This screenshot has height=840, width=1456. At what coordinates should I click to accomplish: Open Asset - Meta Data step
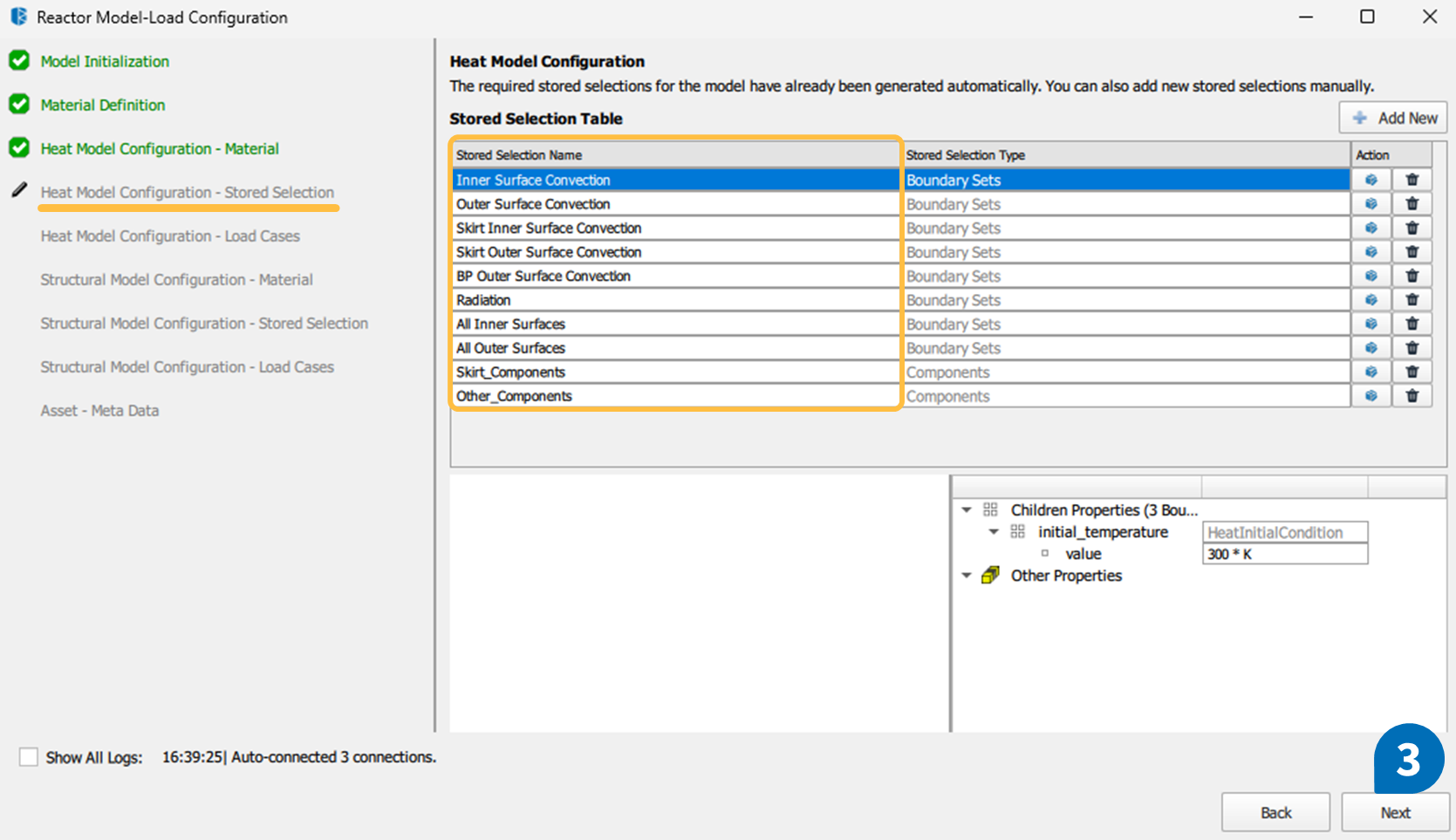tap(99, 410)
